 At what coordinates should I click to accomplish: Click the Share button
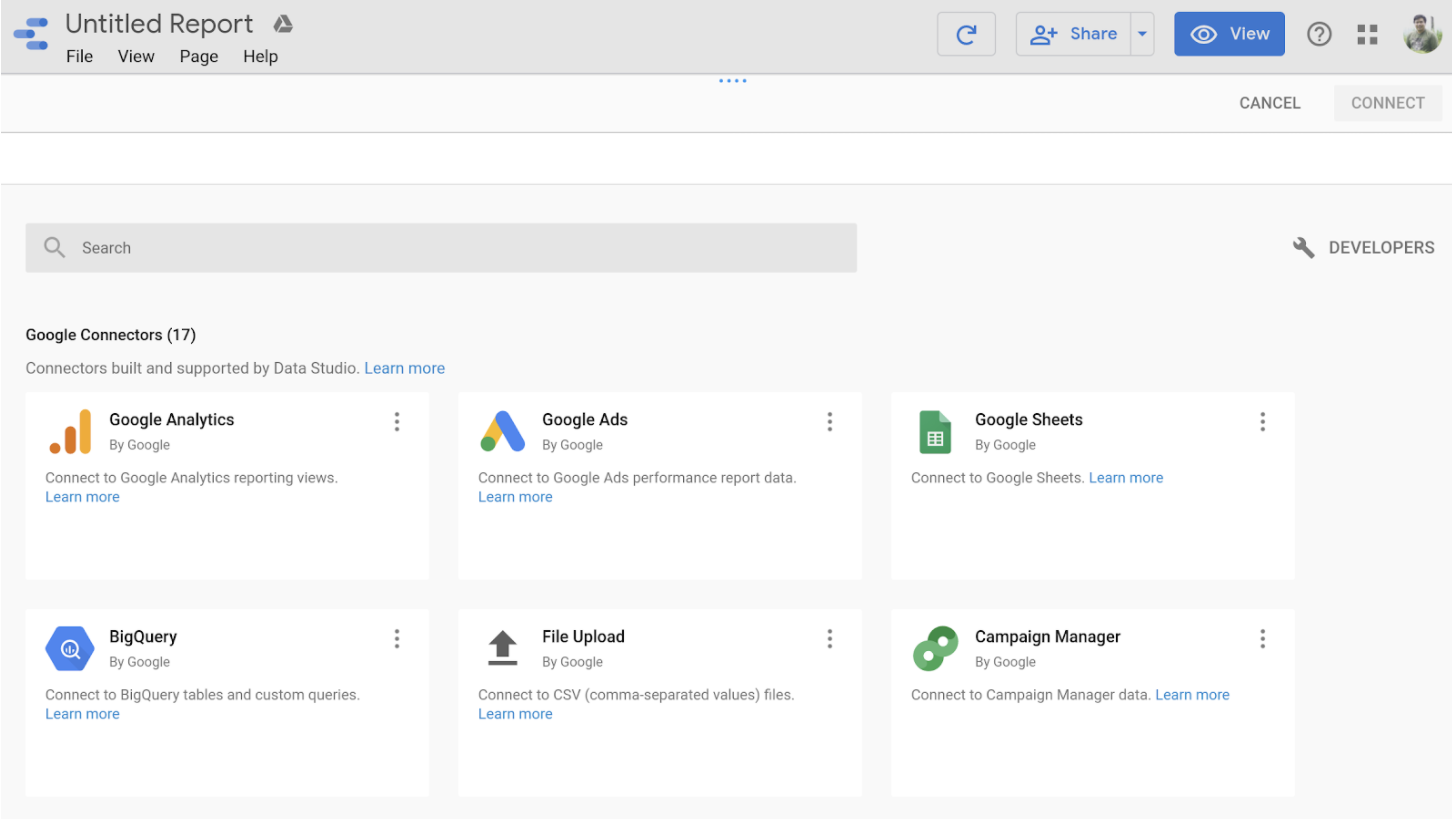pos(1074,35)
